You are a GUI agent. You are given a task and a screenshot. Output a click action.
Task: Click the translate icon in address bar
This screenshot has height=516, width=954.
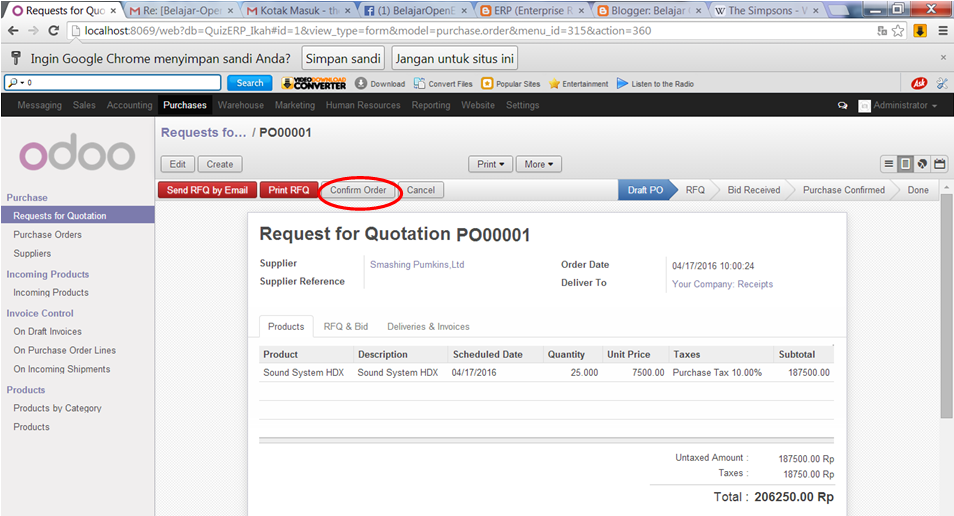[882, 30]
